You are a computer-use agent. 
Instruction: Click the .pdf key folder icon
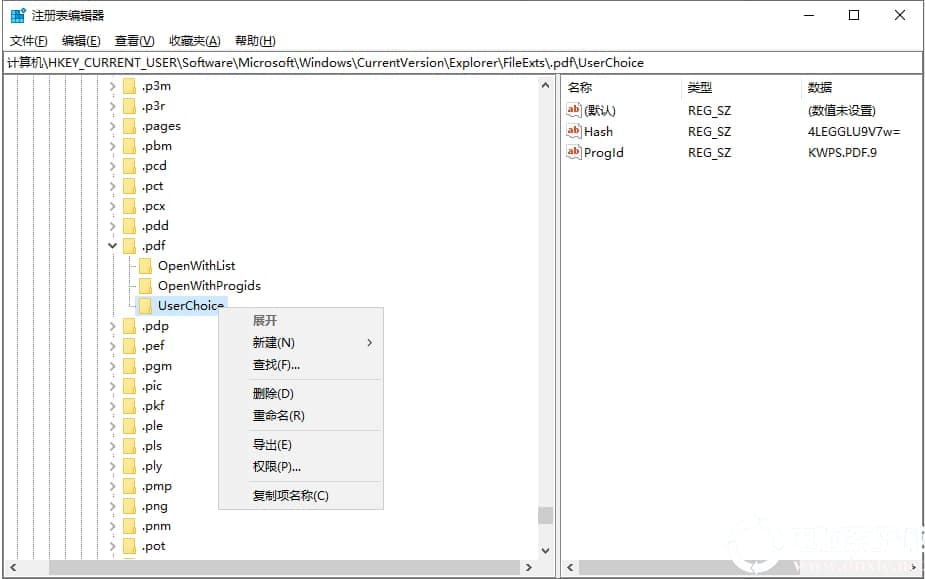coord(131,245)
